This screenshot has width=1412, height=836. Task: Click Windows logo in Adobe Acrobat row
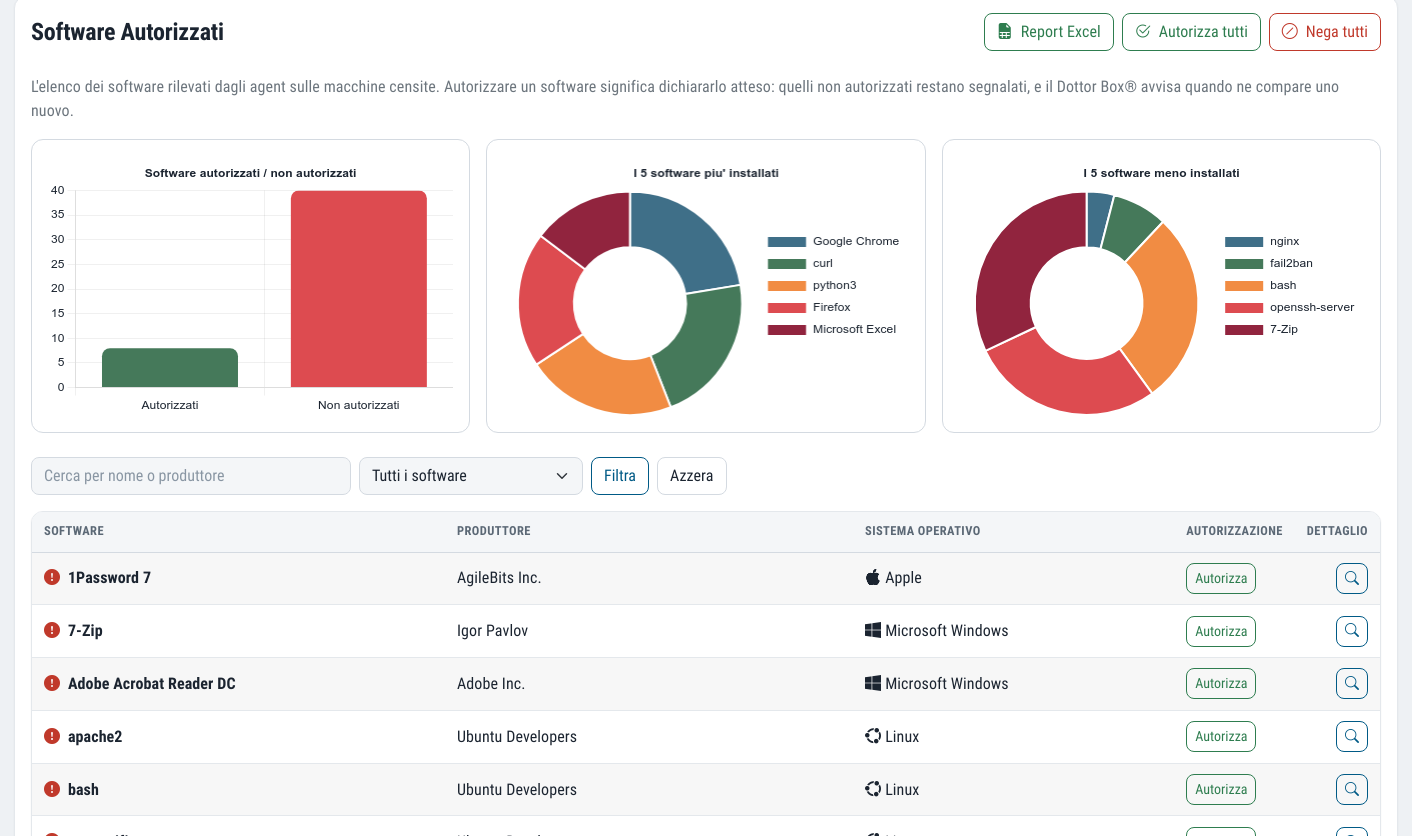[x=873, y=684]
